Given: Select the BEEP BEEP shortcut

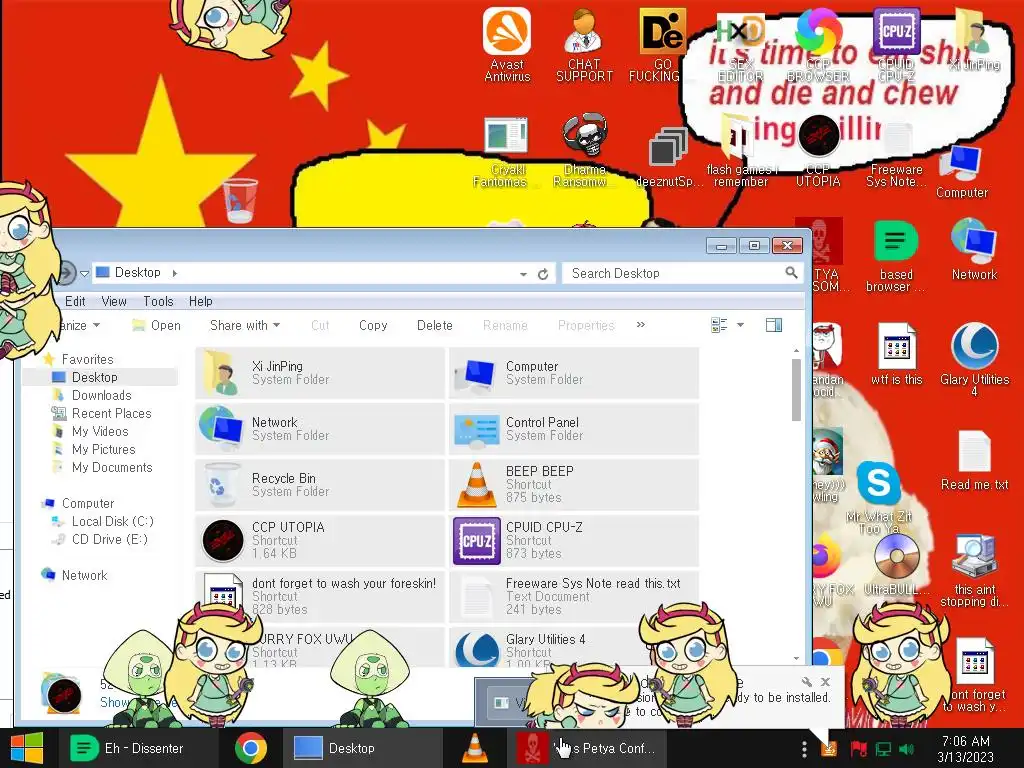Looking at the screenshot, I should [574, 485].
